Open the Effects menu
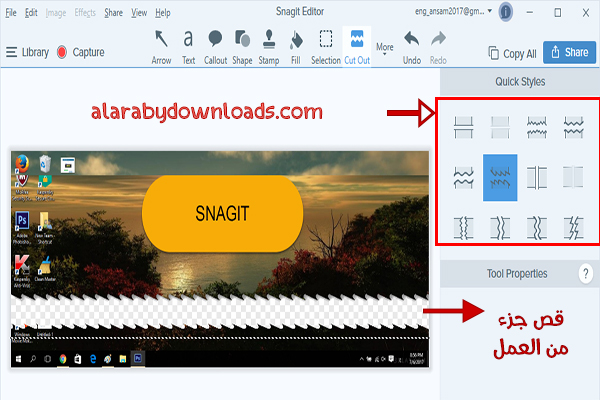Viewport: 600px width, 400px height. [85, 13]
